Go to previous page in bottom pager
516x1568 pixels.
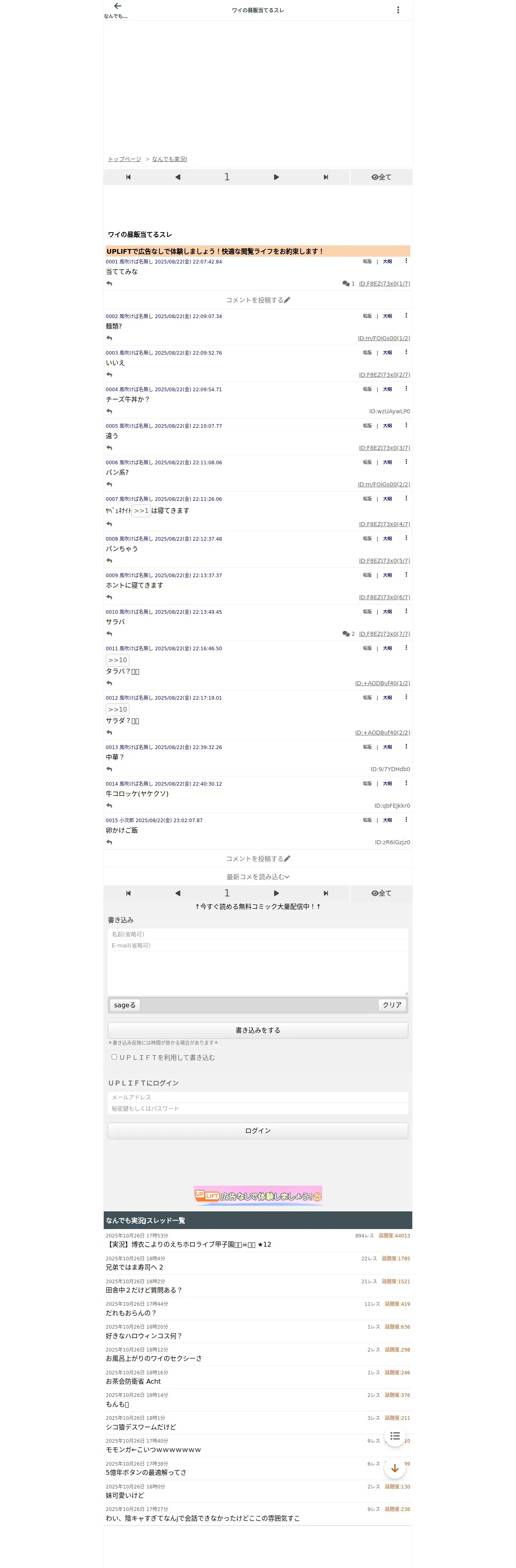177,893
